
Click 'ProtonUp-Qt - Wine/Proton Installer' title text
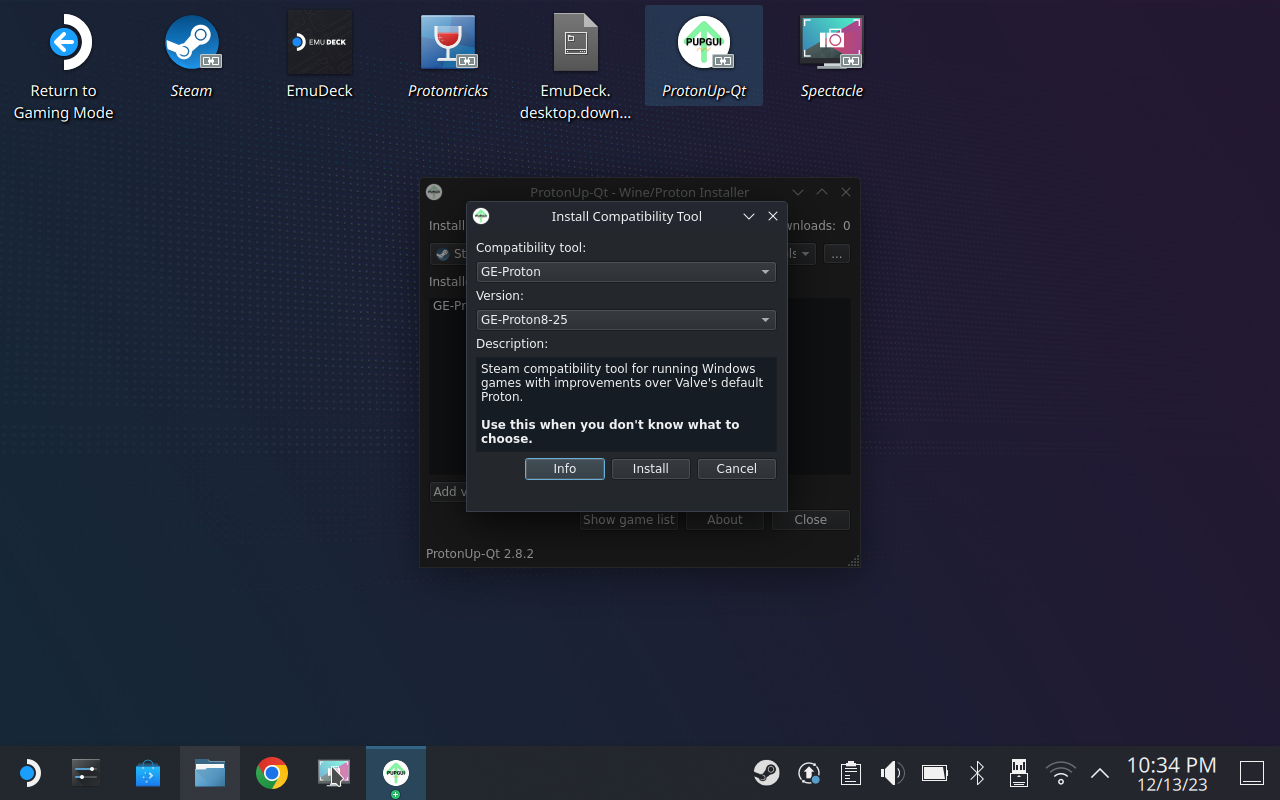640,193
